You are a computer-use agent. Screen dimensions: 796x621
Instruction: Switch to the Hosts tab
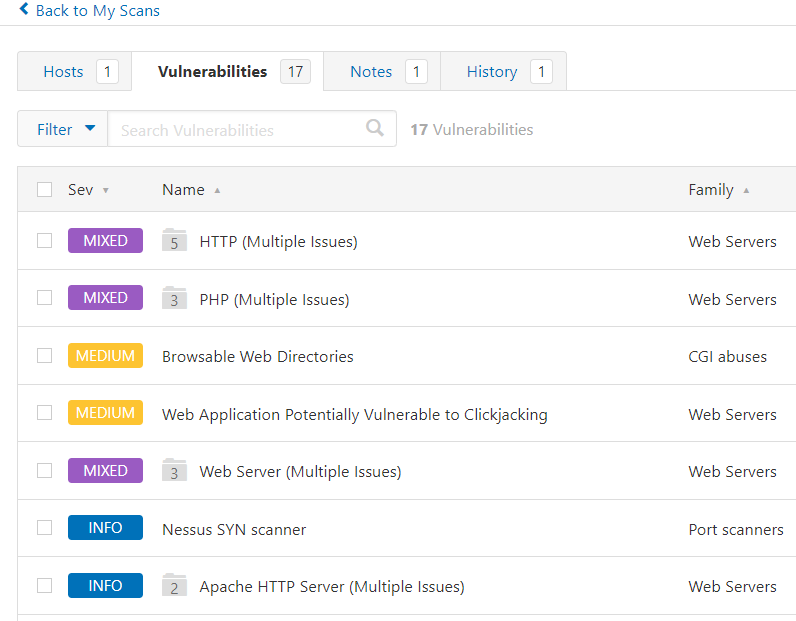coord(74,72)
